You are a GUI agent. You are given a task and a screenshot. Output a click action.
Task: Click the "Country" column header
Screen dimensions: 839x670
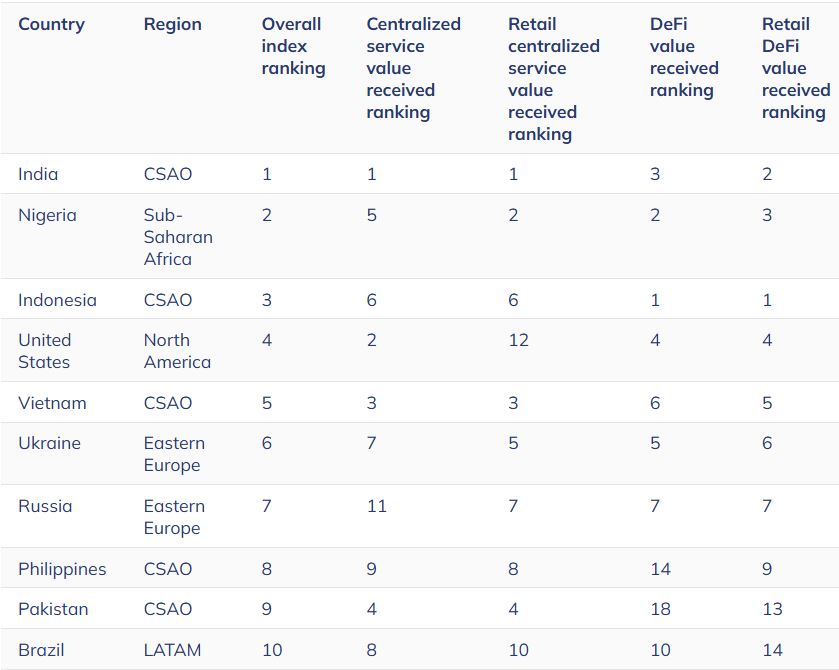pyautogui.click(x=51, y=24)
